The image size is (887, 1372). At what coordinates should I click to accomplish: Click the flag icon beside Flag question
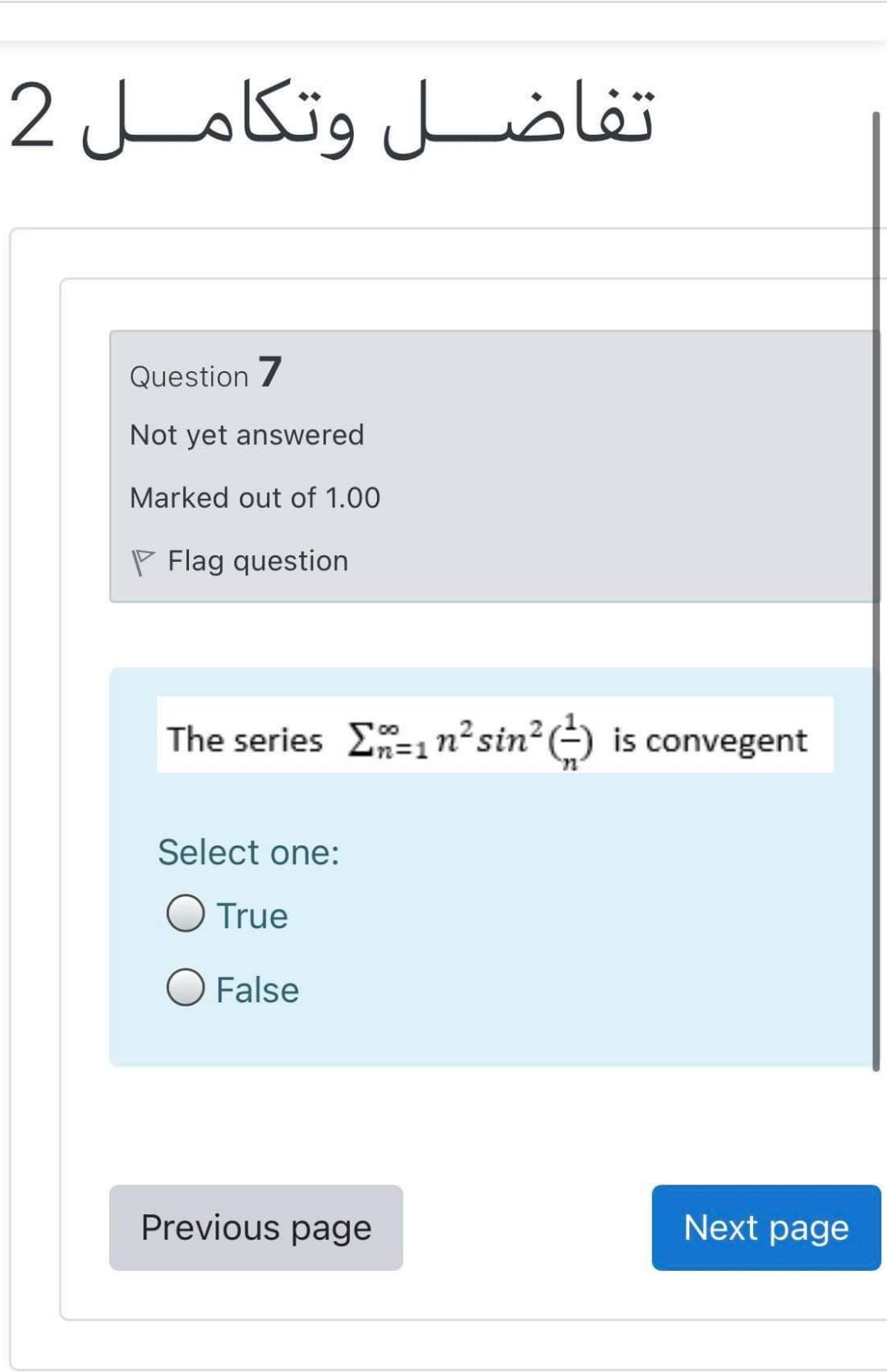coord(142,562)
